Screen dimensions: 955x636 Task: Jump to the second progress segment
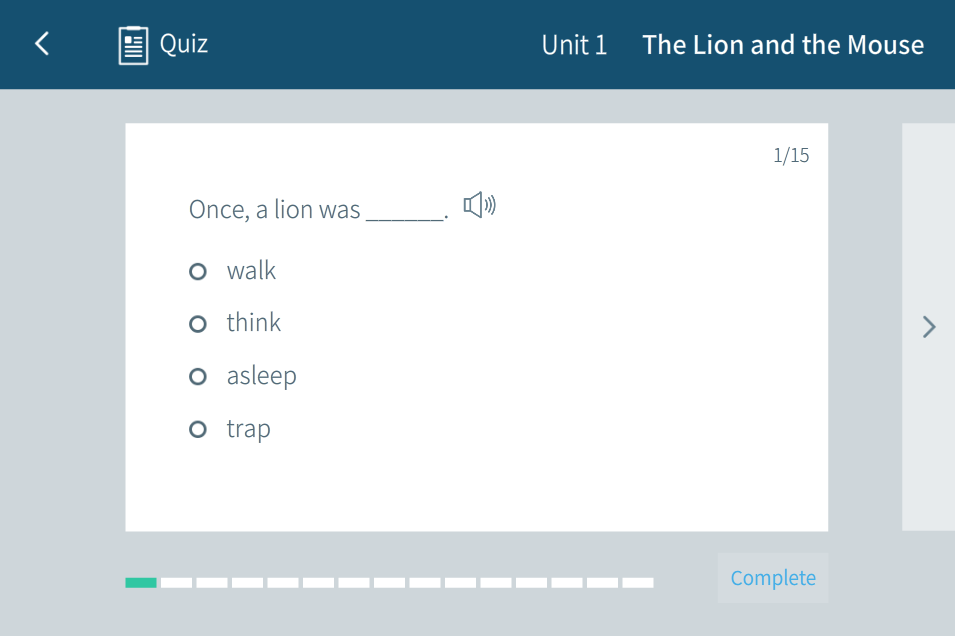coord(177,582)
